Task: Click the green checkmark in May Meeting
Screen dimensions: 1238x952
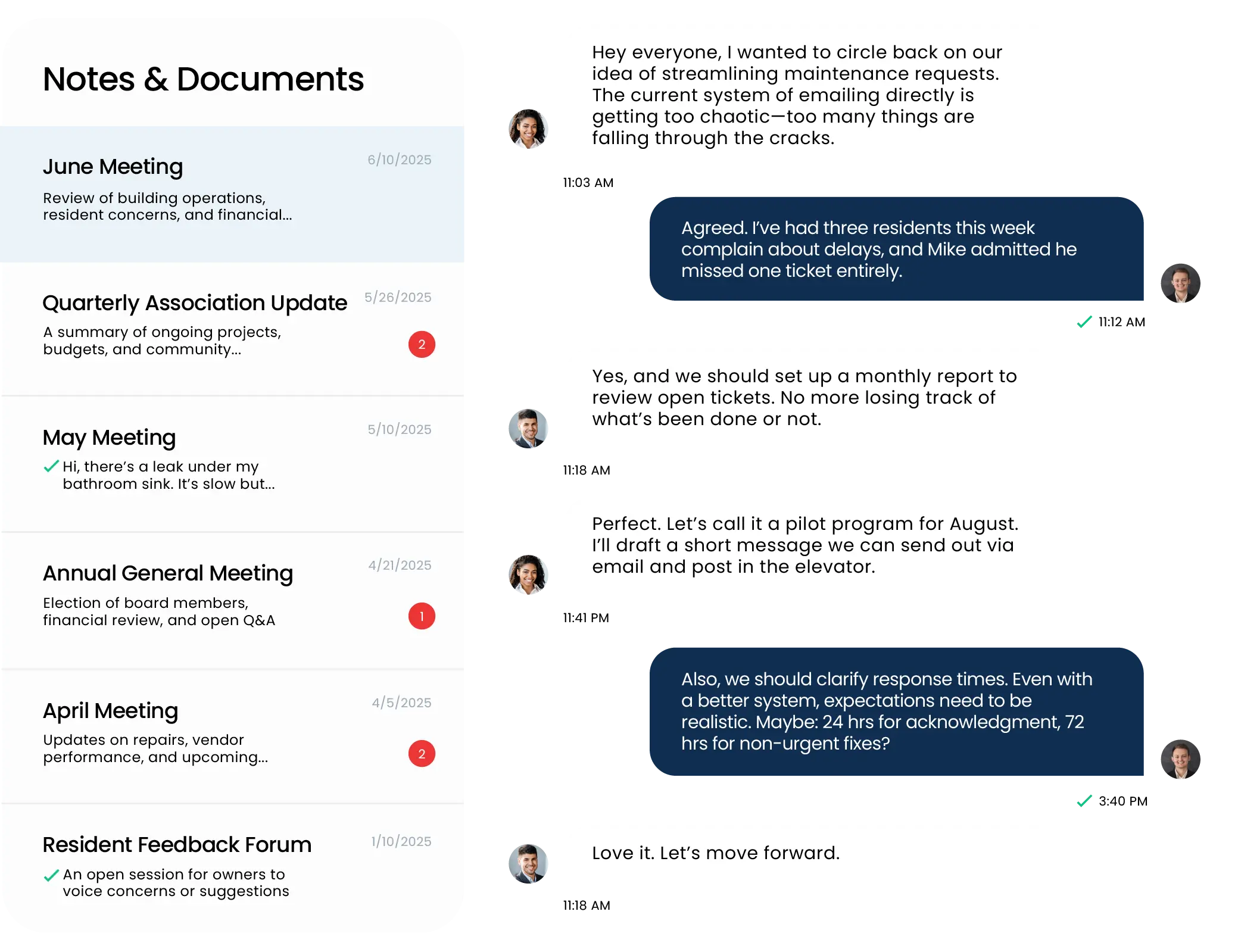Action: pos(51,466)
